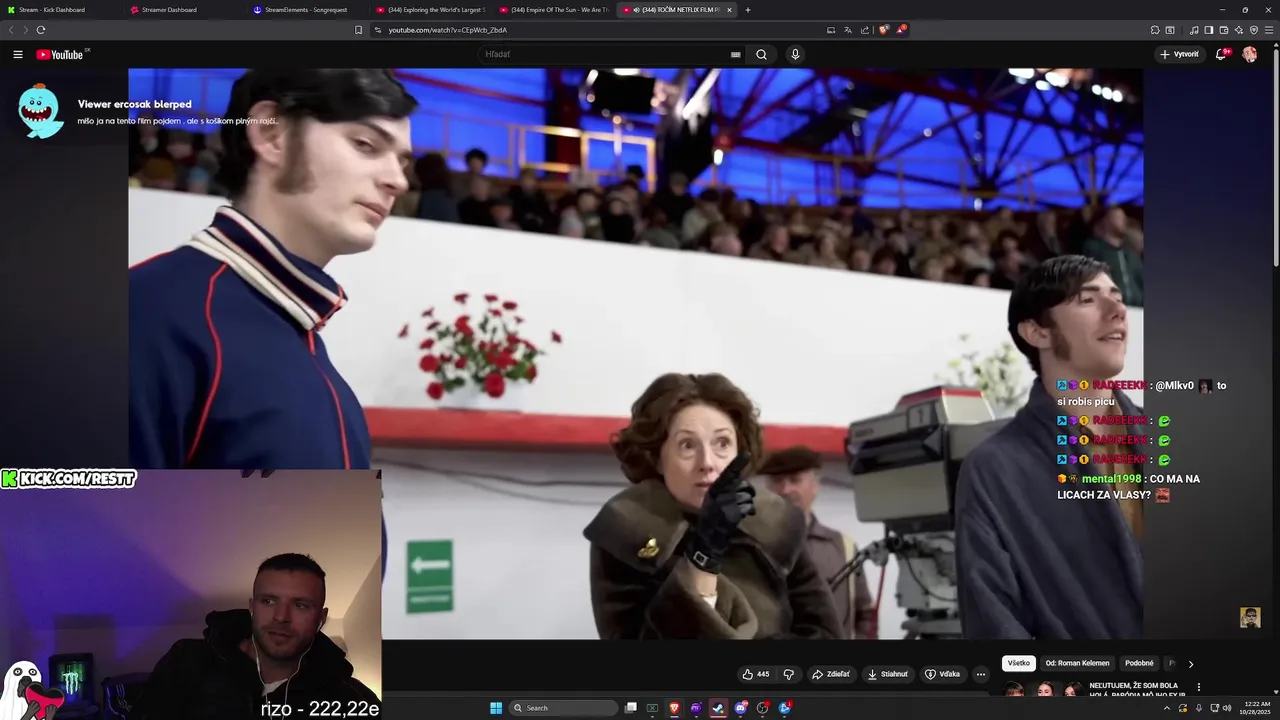
Task: Switch to Stream - Kick Dashboard tab
Action: [58, 10]
